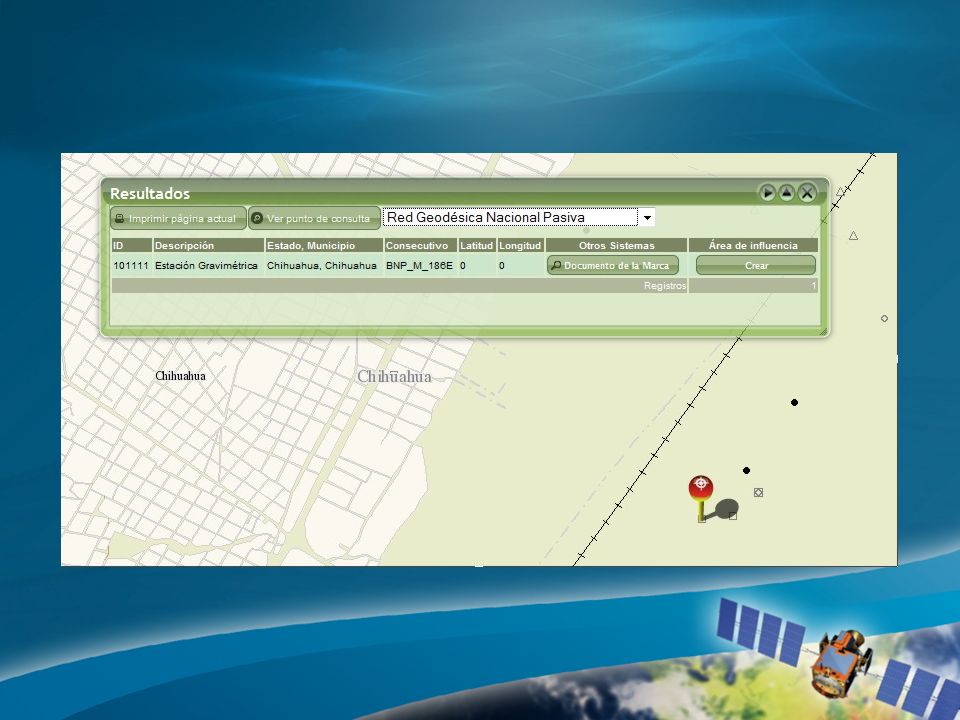Open the Red Geodésica Nacional Pasiva dropdown
960x720 pixels.
[647, 217]
